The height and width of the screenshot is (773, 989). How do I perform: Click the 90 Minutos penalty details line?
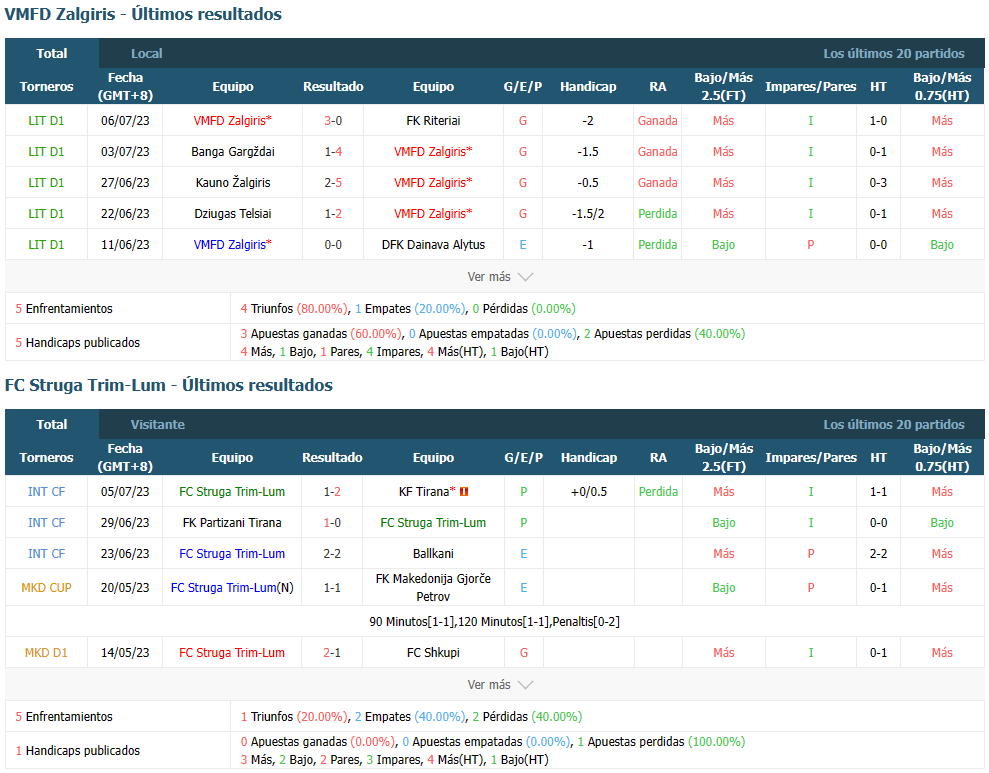coord(494,621)
